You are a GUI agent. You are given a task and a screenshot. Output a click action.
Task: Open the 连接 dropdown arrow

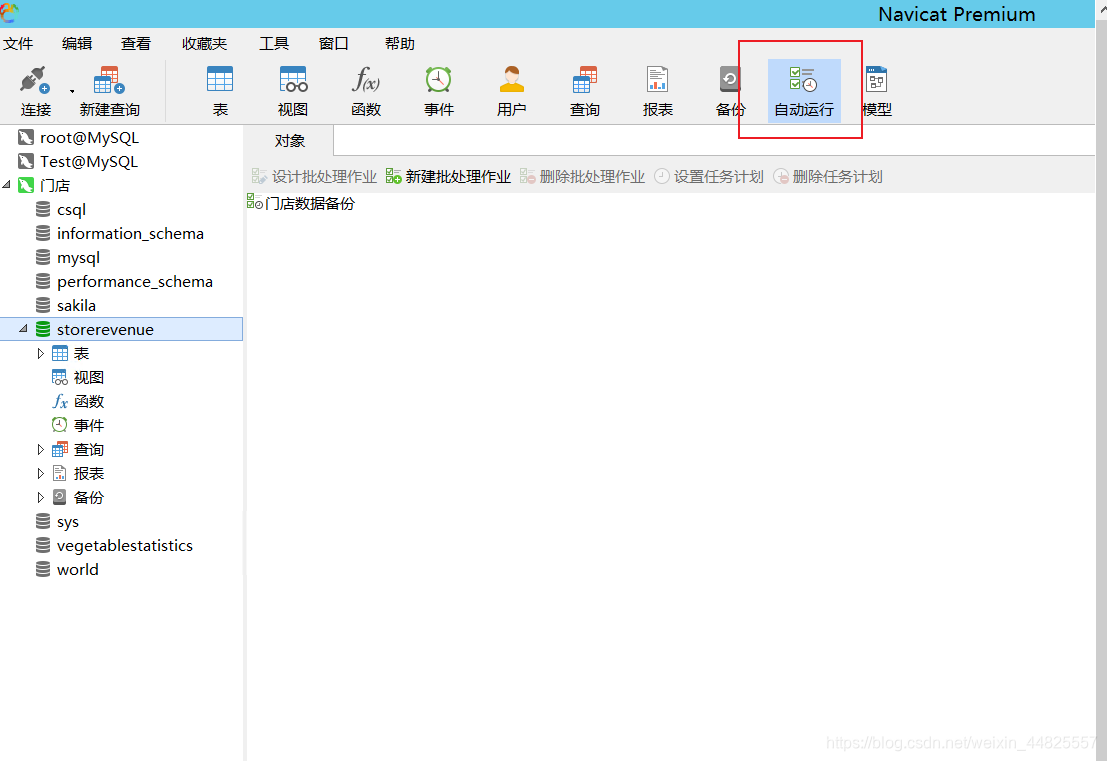[72, 92]
